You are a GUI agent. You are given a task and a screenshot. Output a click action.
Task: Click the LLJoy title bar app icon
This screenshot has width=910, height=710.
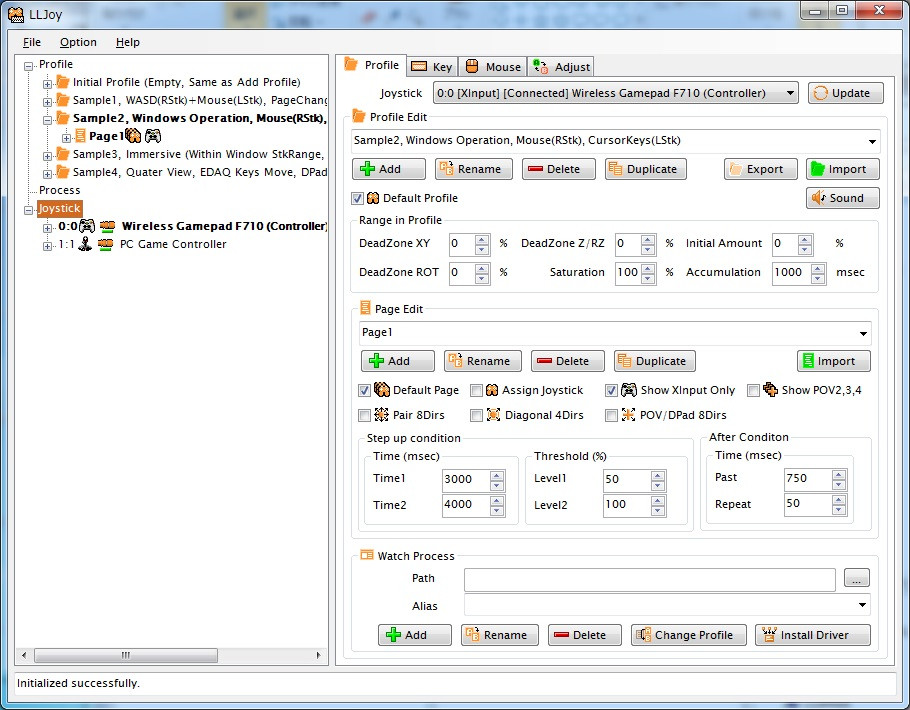(16, 14)
